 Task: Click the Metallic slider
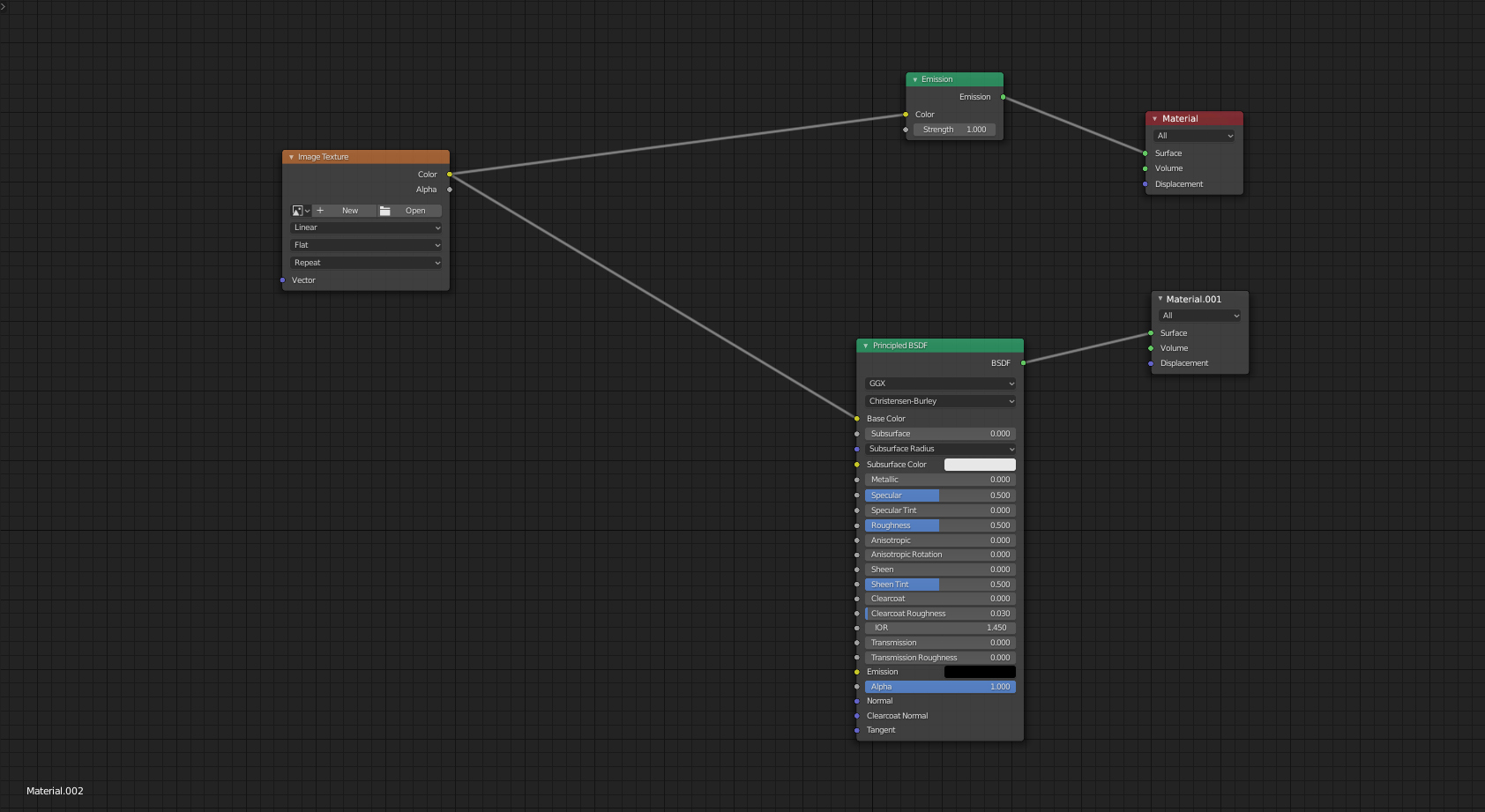click(940, 480)
